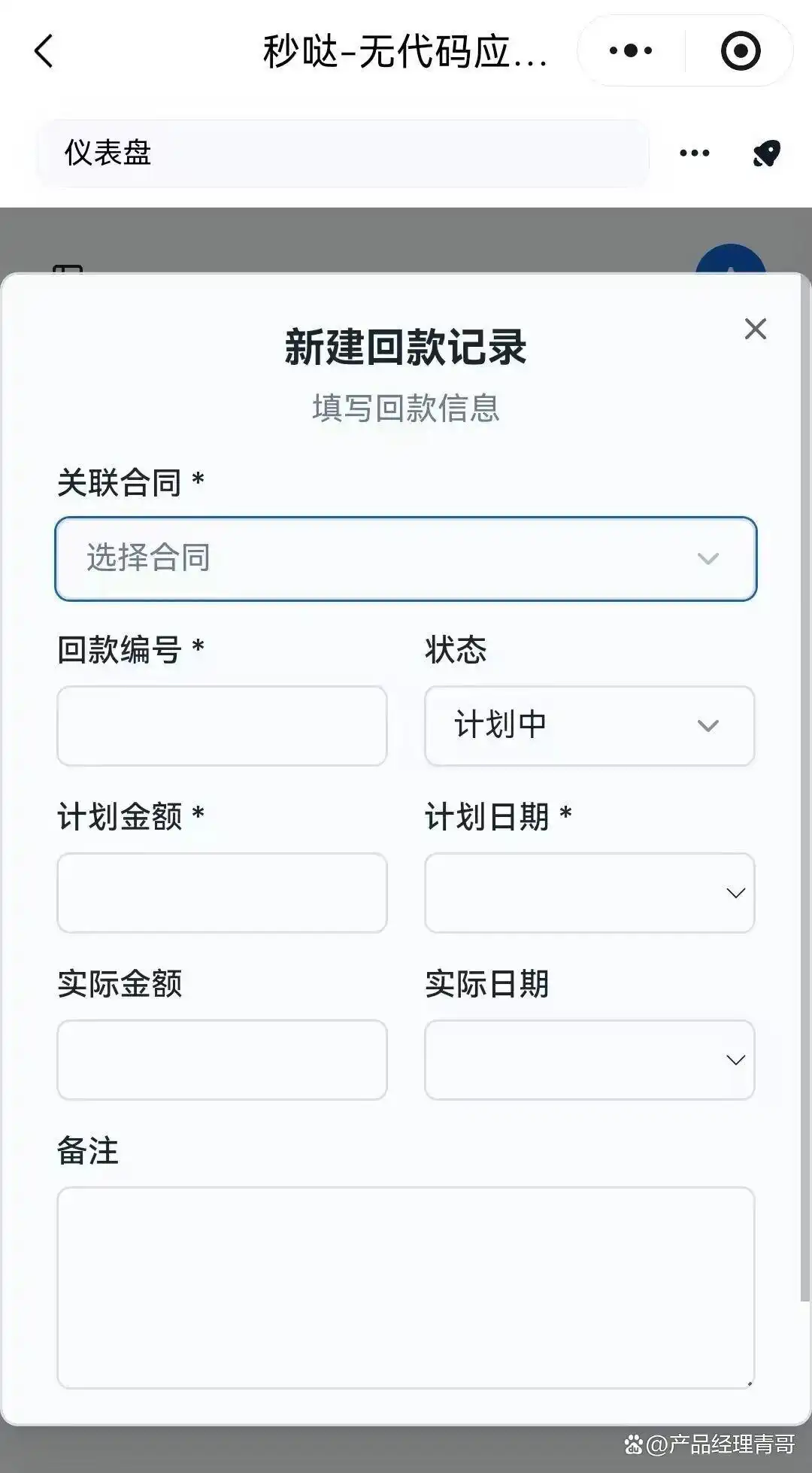Screen dimensions: 812x1473
Task: Tap the three-dot icon next to 仪表盘 search bar
Action: (x=692, y=153)
